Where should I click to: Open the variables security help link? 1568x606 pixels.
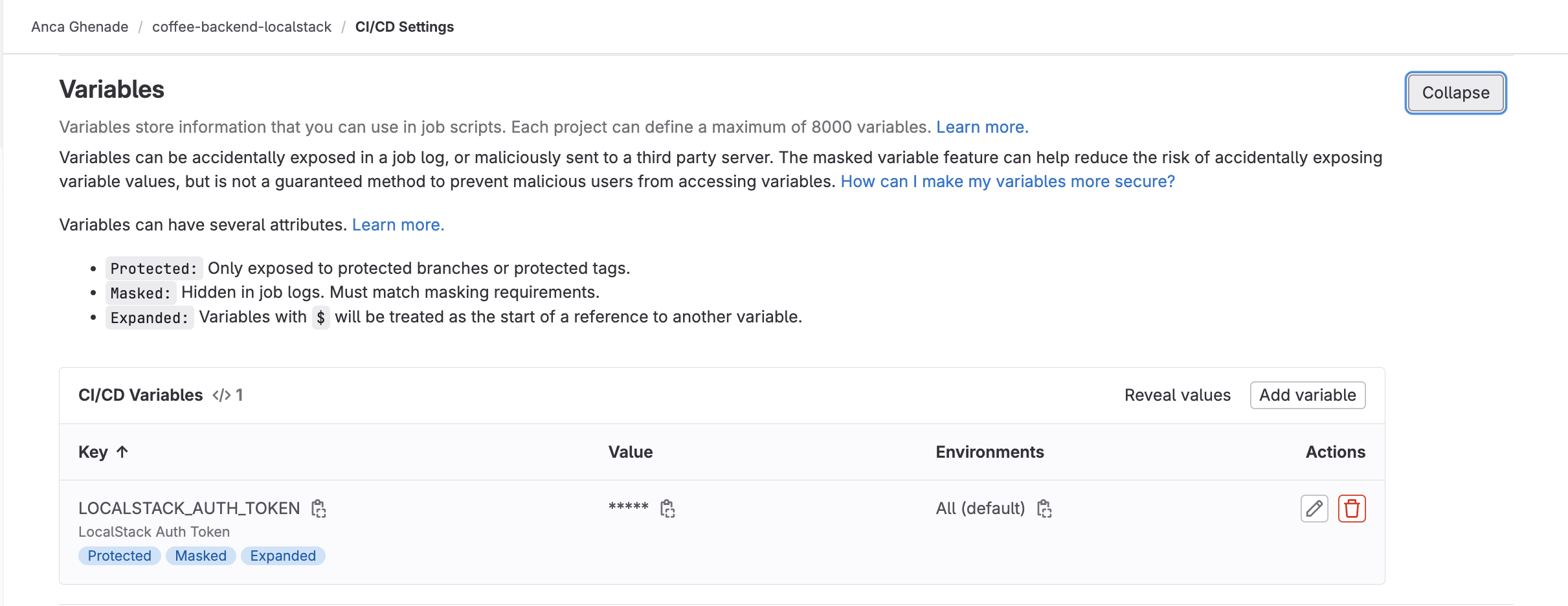click(1007, 181)
